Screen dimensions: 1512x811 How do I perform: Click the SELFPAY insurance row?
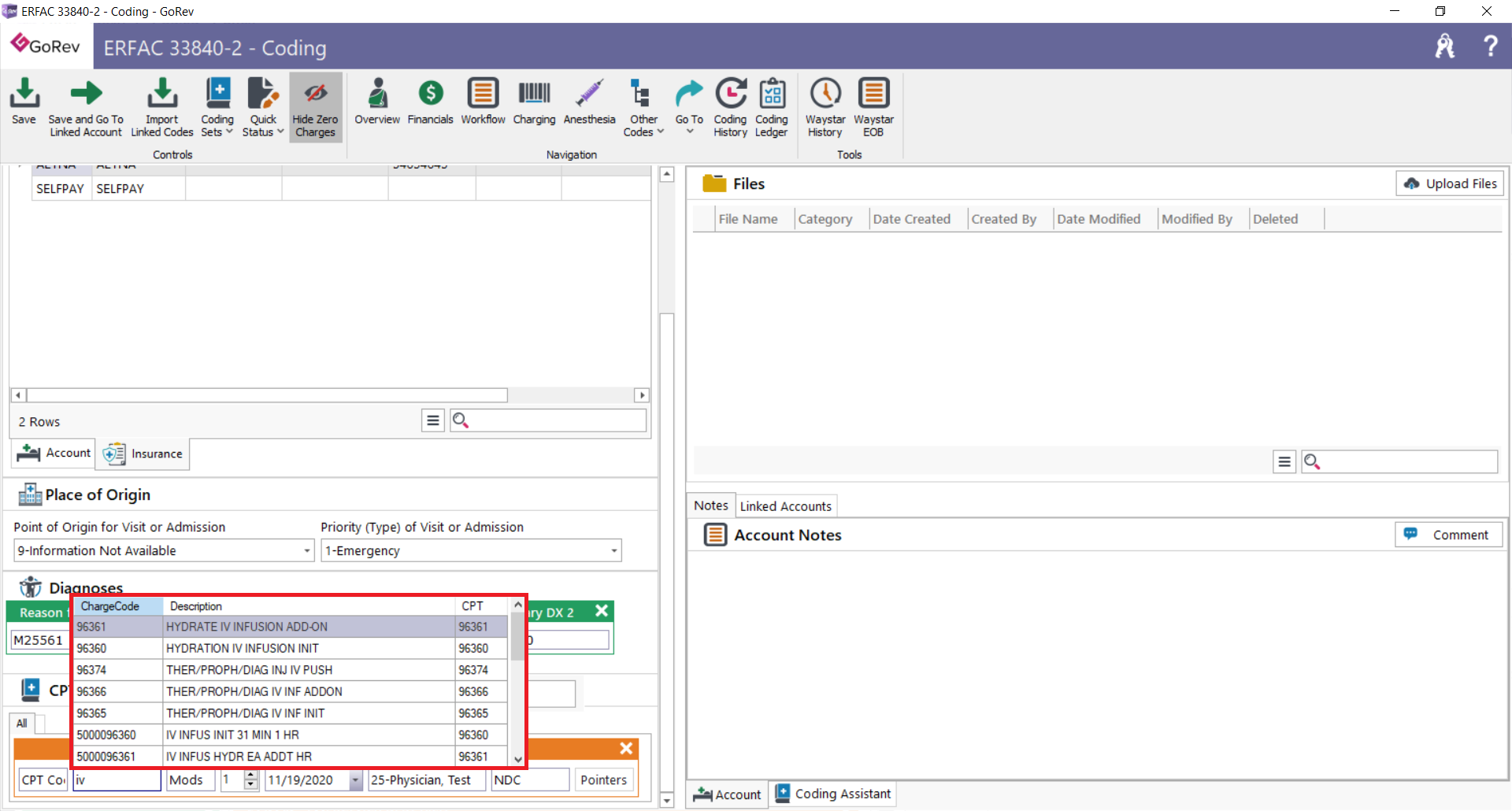340,188
